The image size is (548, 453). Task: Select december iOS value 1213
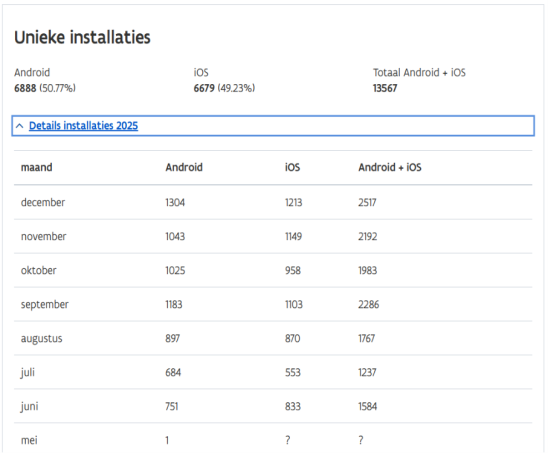[294, 202]
